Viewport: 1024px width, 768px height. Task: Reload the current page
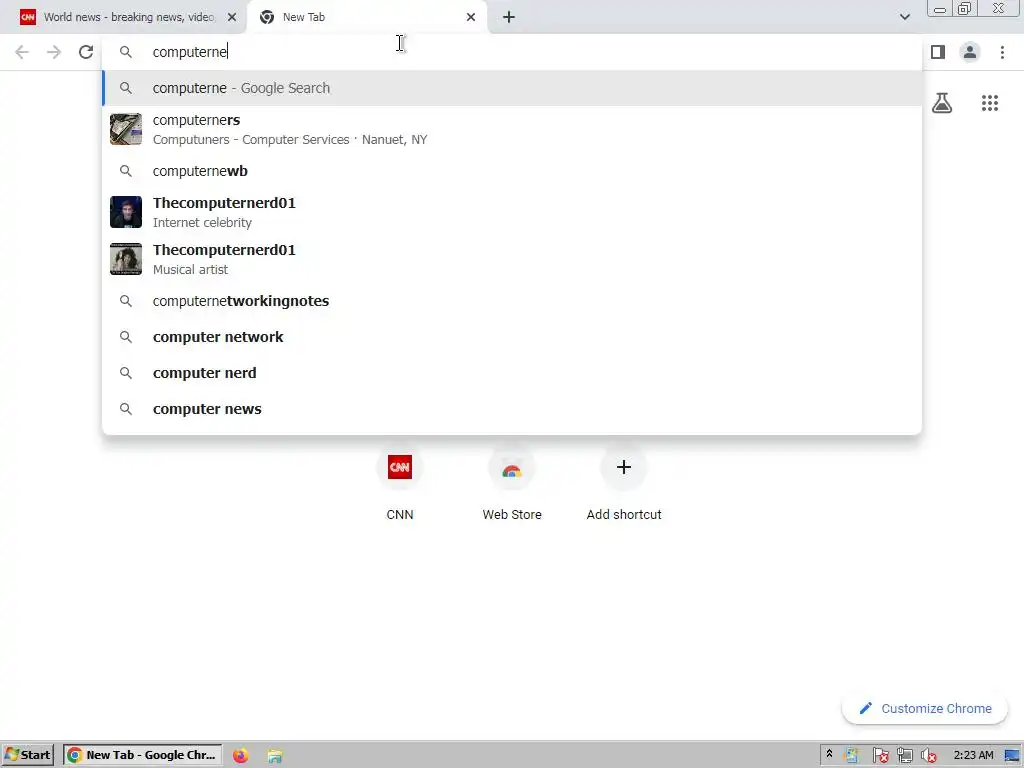[x=86, y=52]
